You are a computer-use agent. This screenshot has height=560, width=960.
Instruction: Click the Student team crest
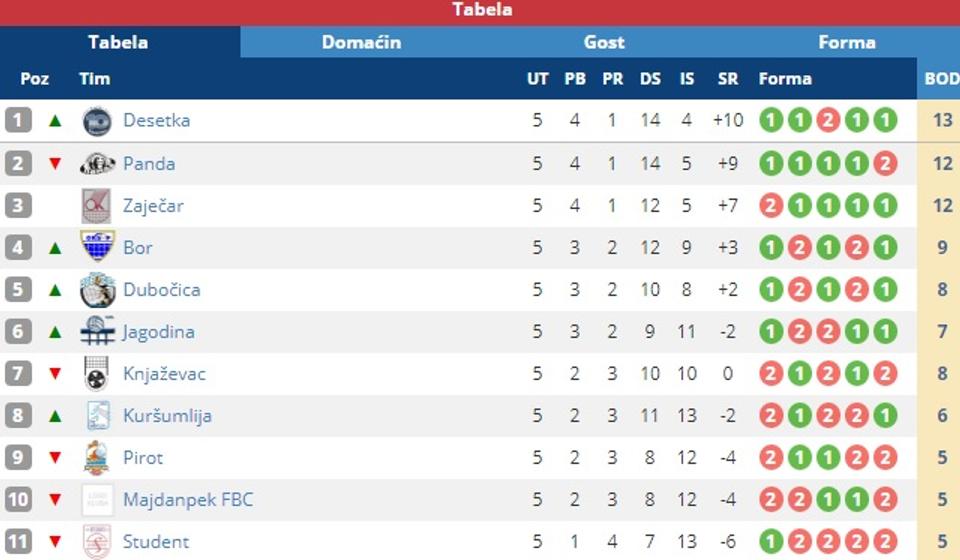click(97, 541)
